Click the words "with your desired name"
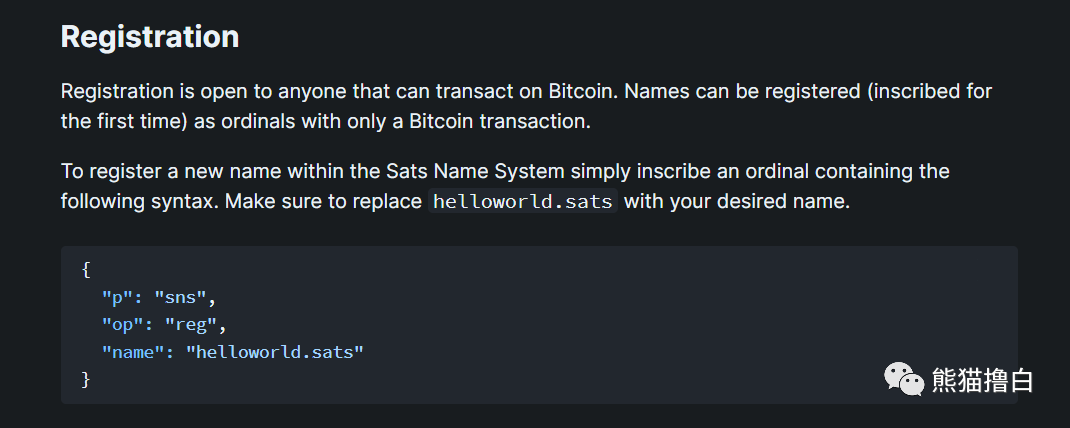The image size is (1070, 428). 736,201
